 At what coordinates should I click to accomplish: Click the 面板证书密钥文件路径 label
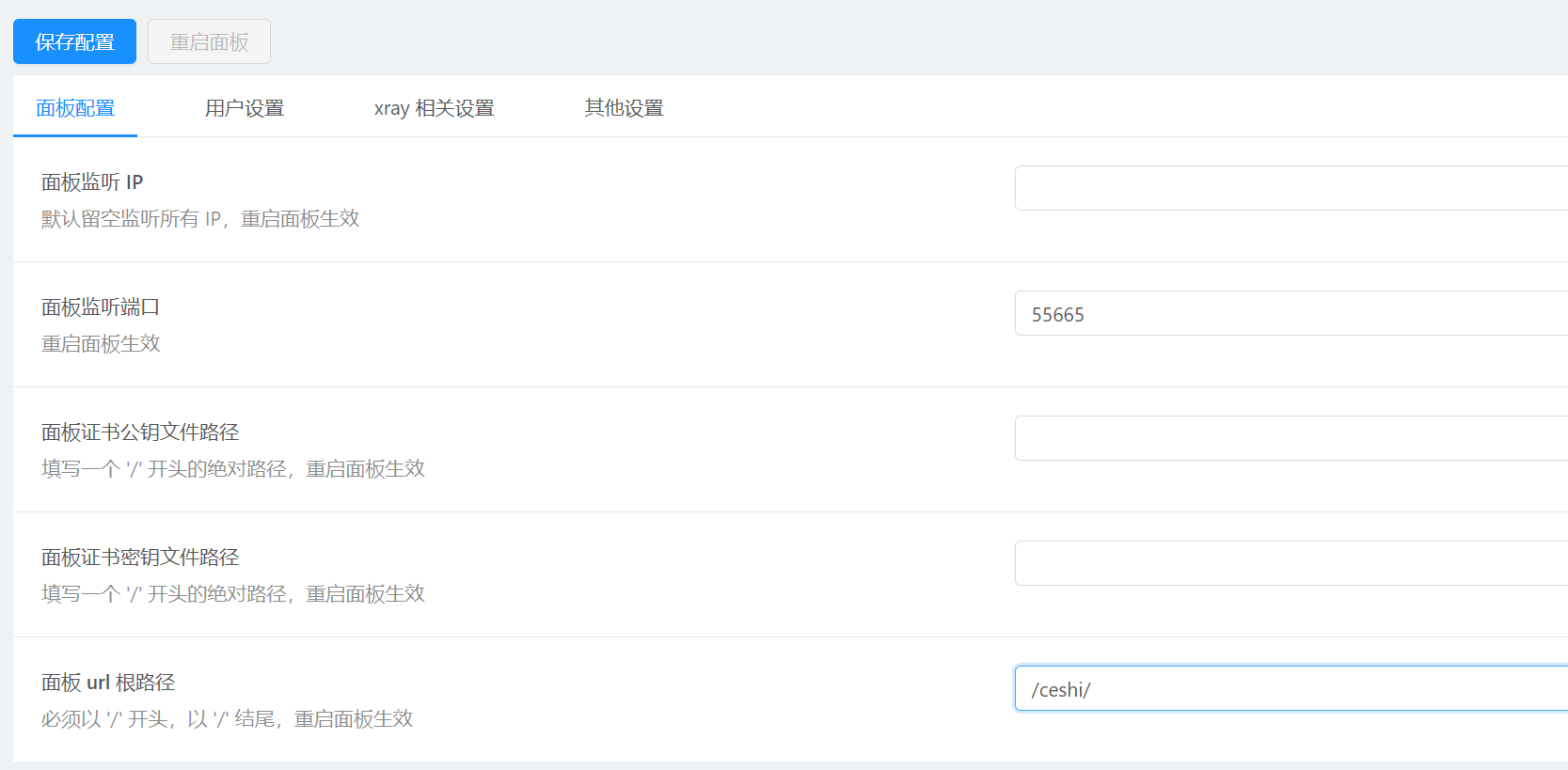point(140,558)
